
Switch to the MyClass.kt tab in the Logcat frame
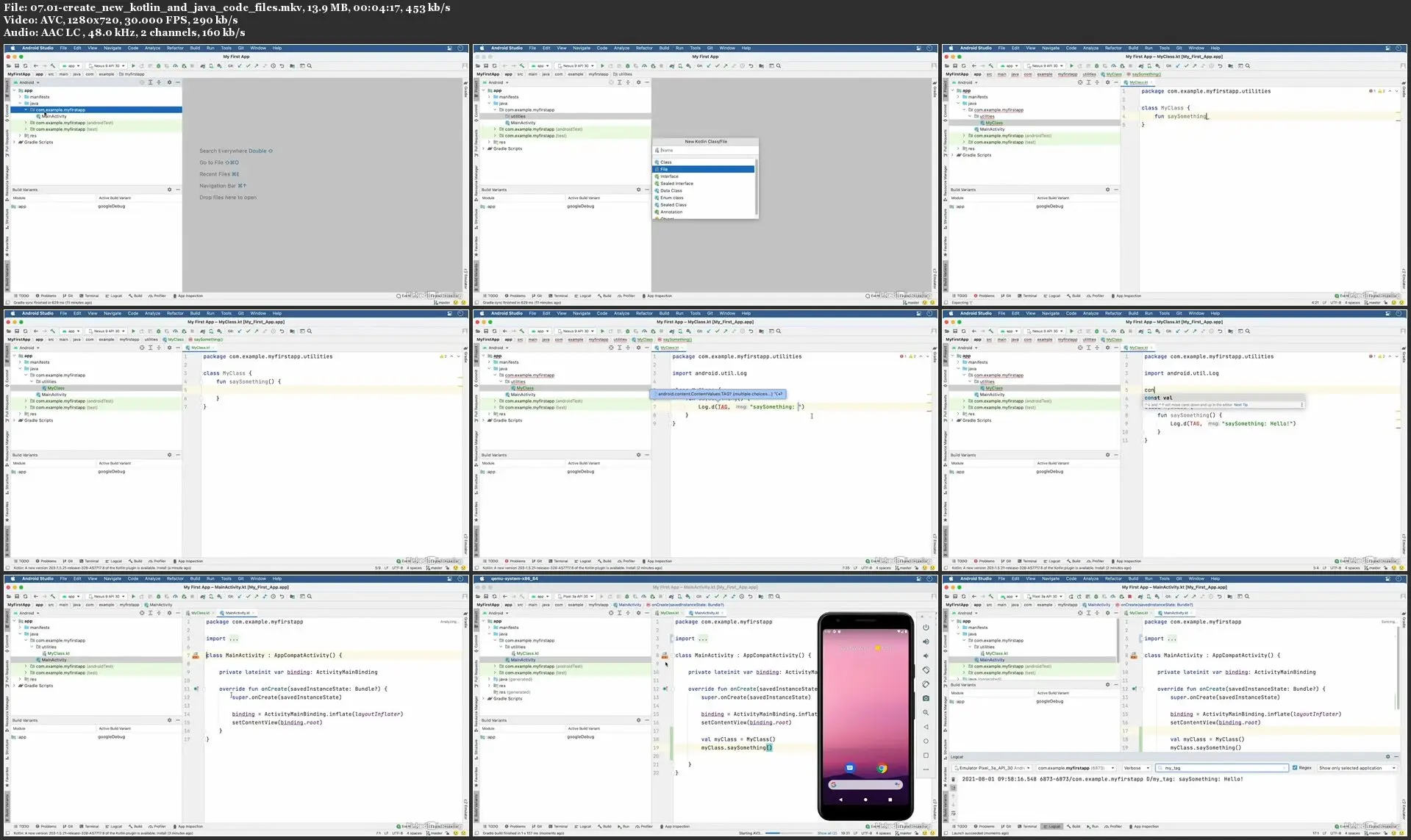point(1137,613)
